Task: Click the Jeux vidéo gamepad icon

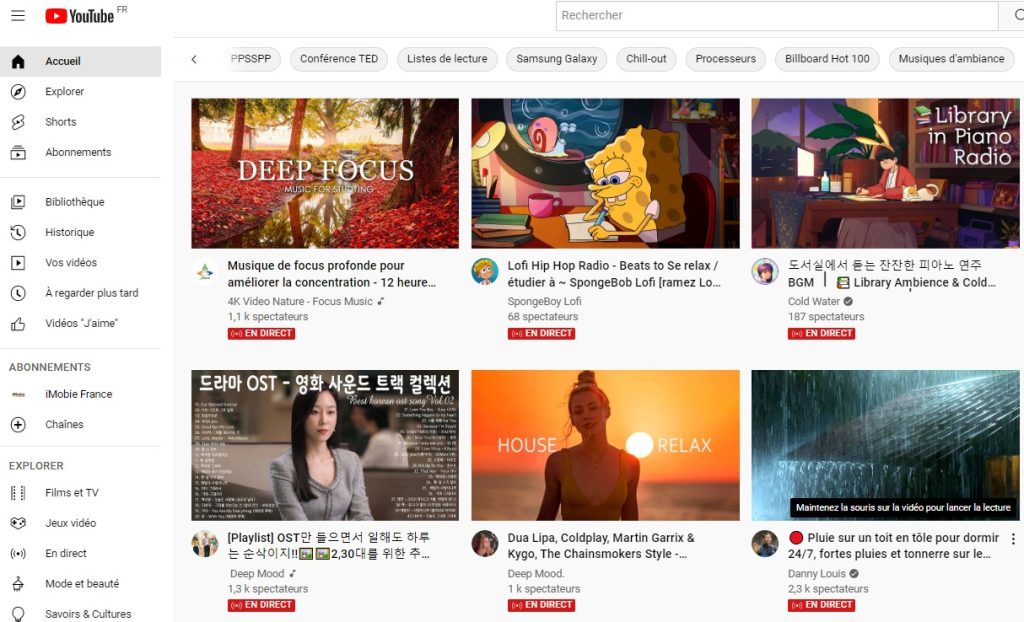Action: [18, 523]
